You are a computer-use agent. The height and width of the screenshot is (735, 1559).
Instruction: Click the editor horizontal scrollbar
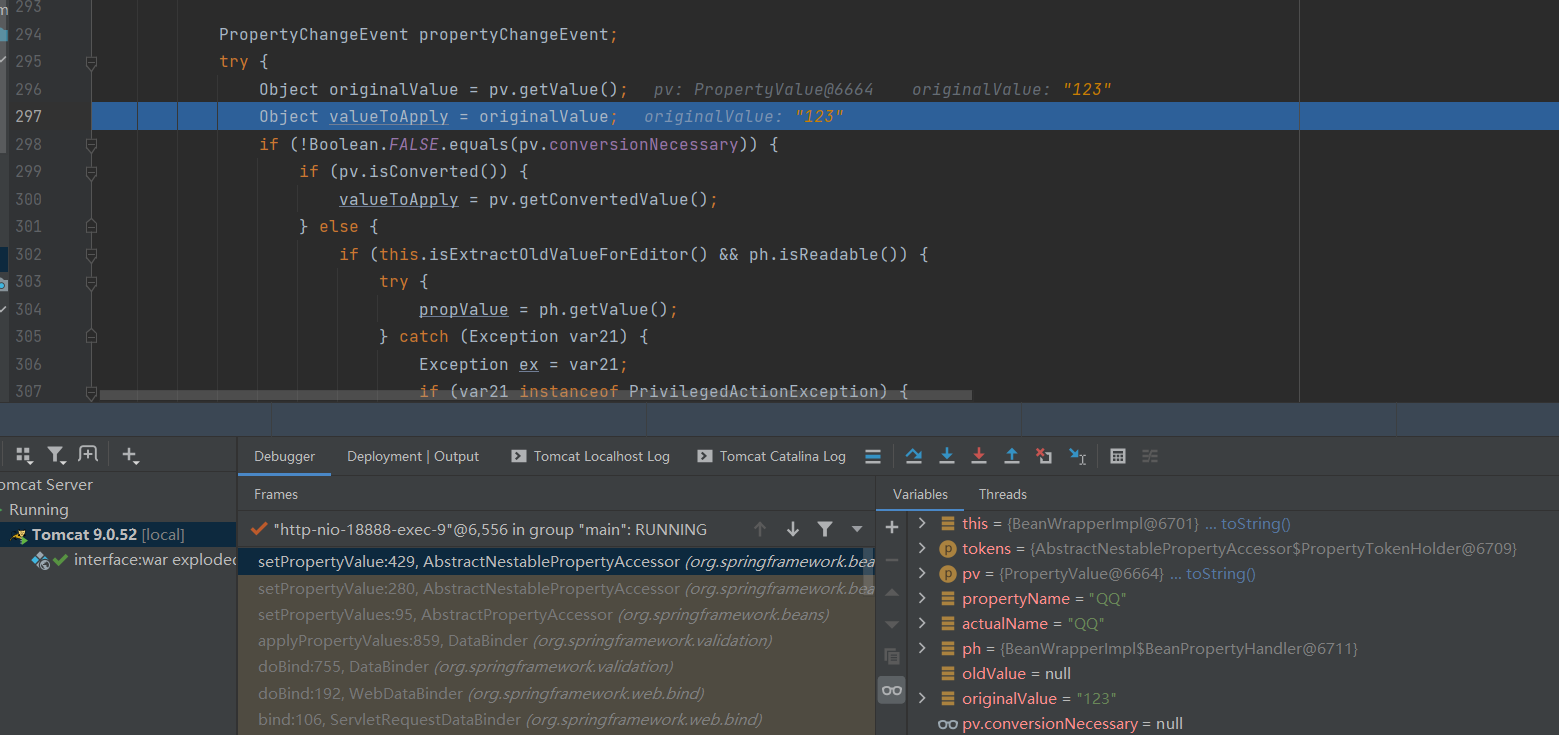(535, 395)
